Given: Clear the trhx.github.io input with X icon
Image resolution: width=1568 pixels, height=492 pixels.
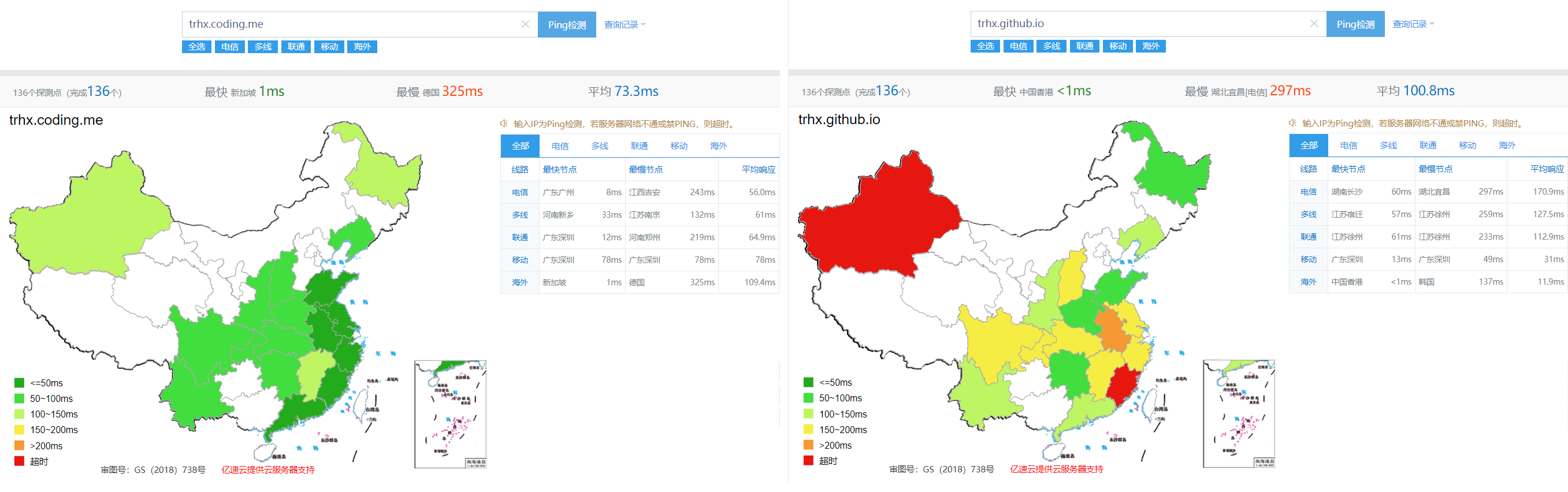Looking at the screenshot, I should tap(1314, 24).
